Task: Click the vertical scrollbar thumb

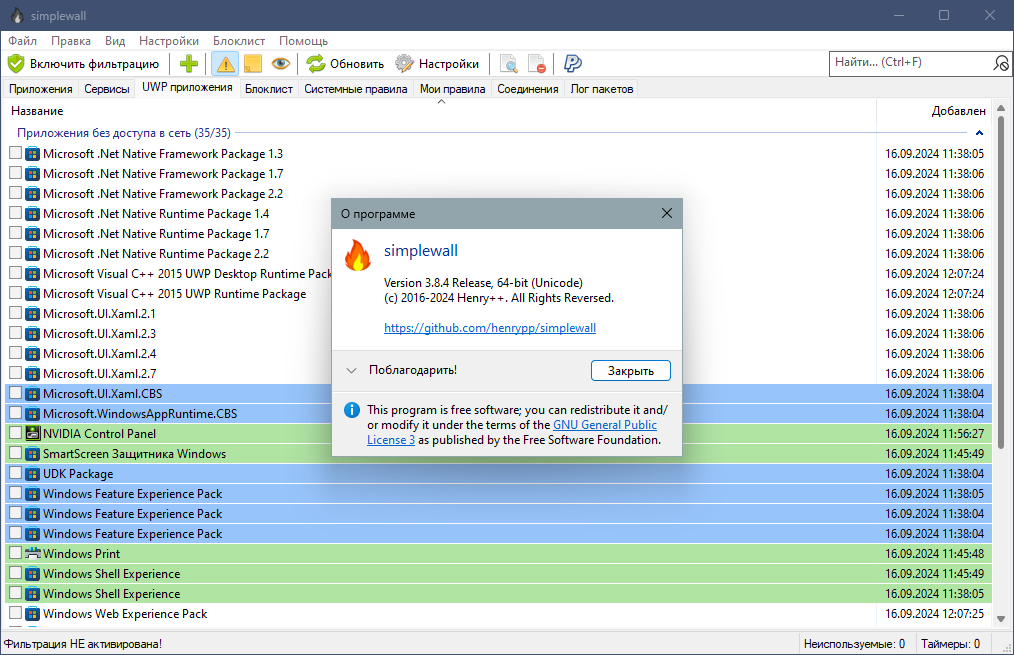Action: pos(1001,281)
